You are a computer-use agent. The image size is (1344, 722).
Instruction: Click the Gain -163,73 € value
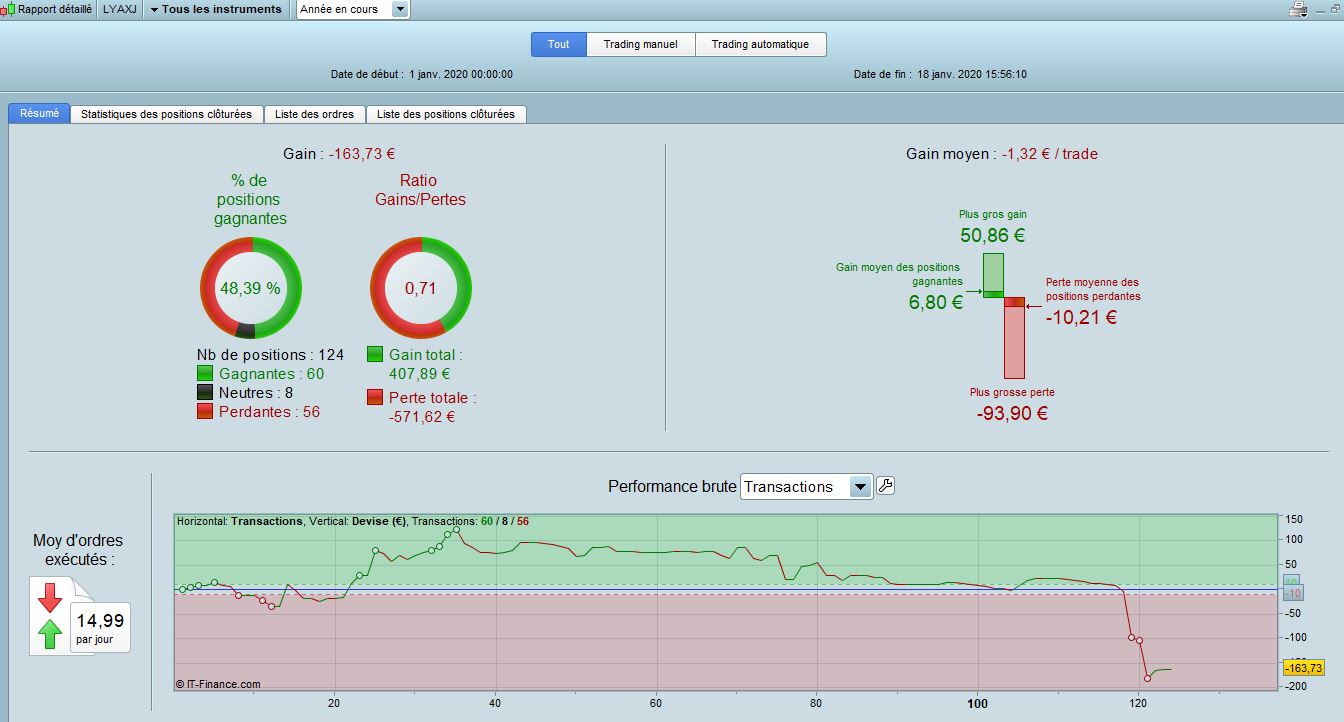[362, 154]
